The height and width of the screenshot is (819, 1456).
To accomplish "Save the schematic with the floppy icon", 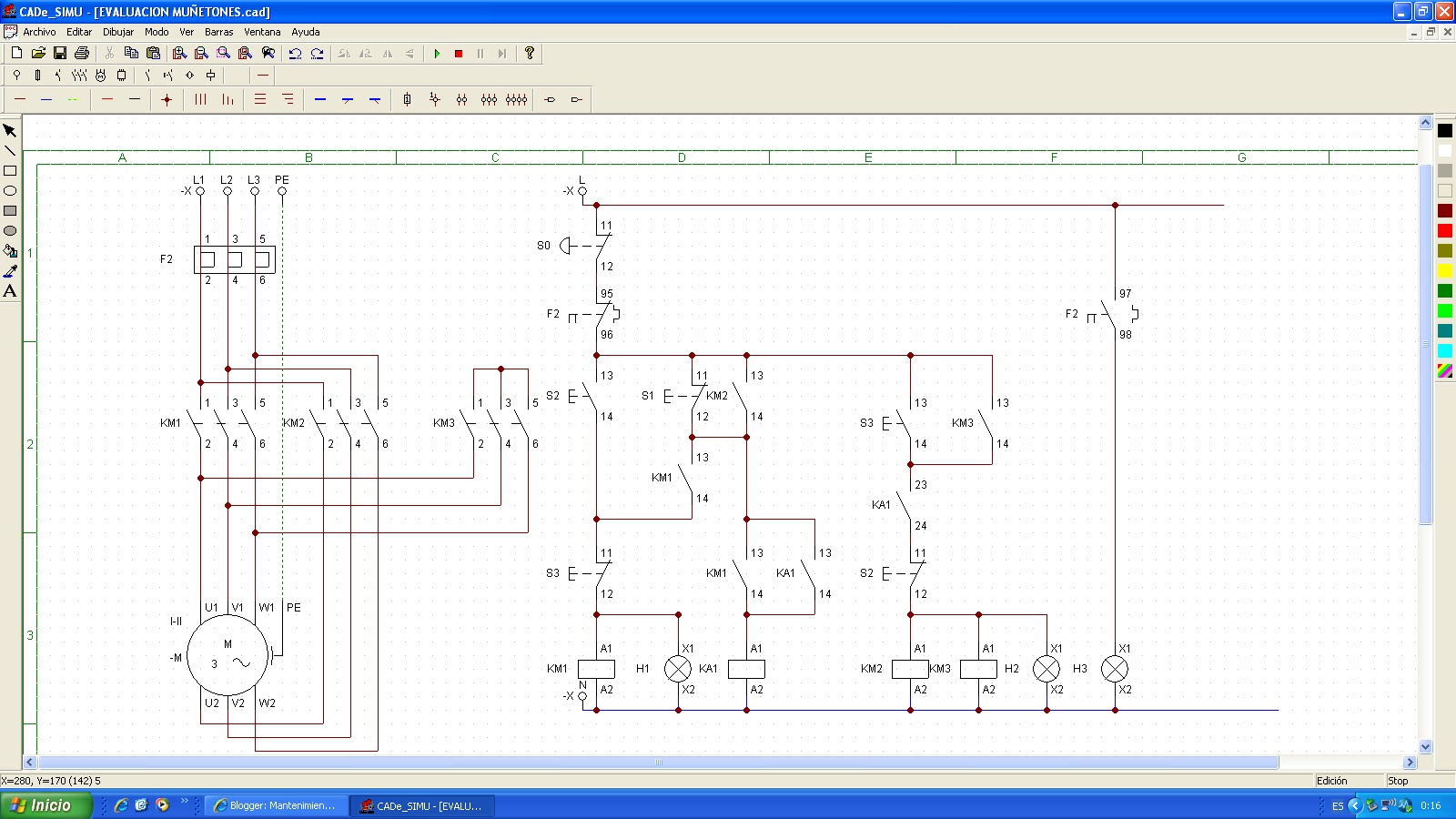I will (x=60, y=54).
